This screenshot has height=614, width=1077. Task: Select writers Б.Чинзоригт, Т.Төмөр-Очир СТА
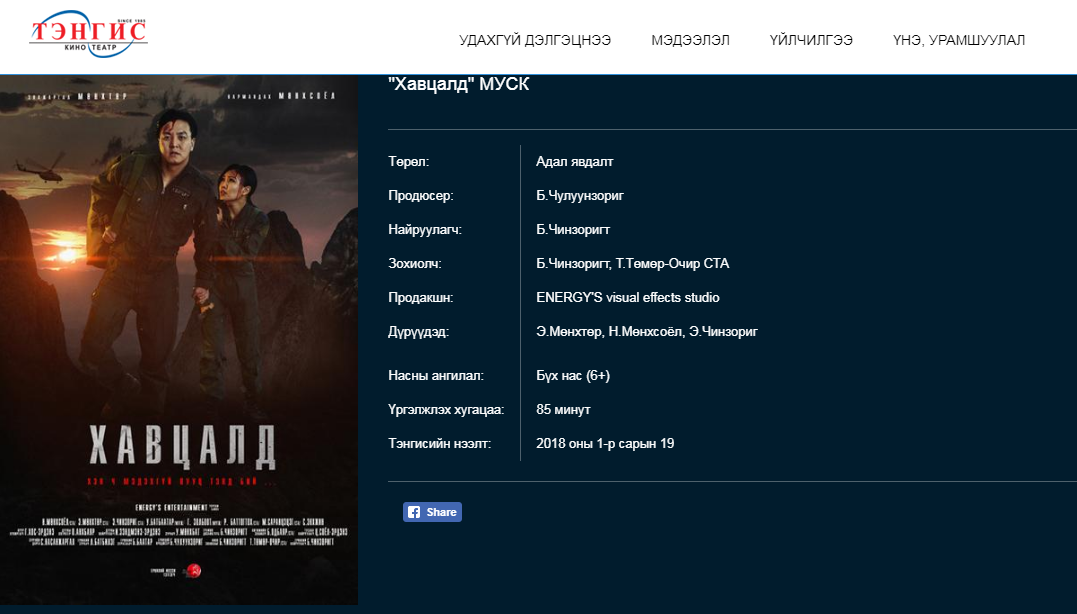click(633, 264)
